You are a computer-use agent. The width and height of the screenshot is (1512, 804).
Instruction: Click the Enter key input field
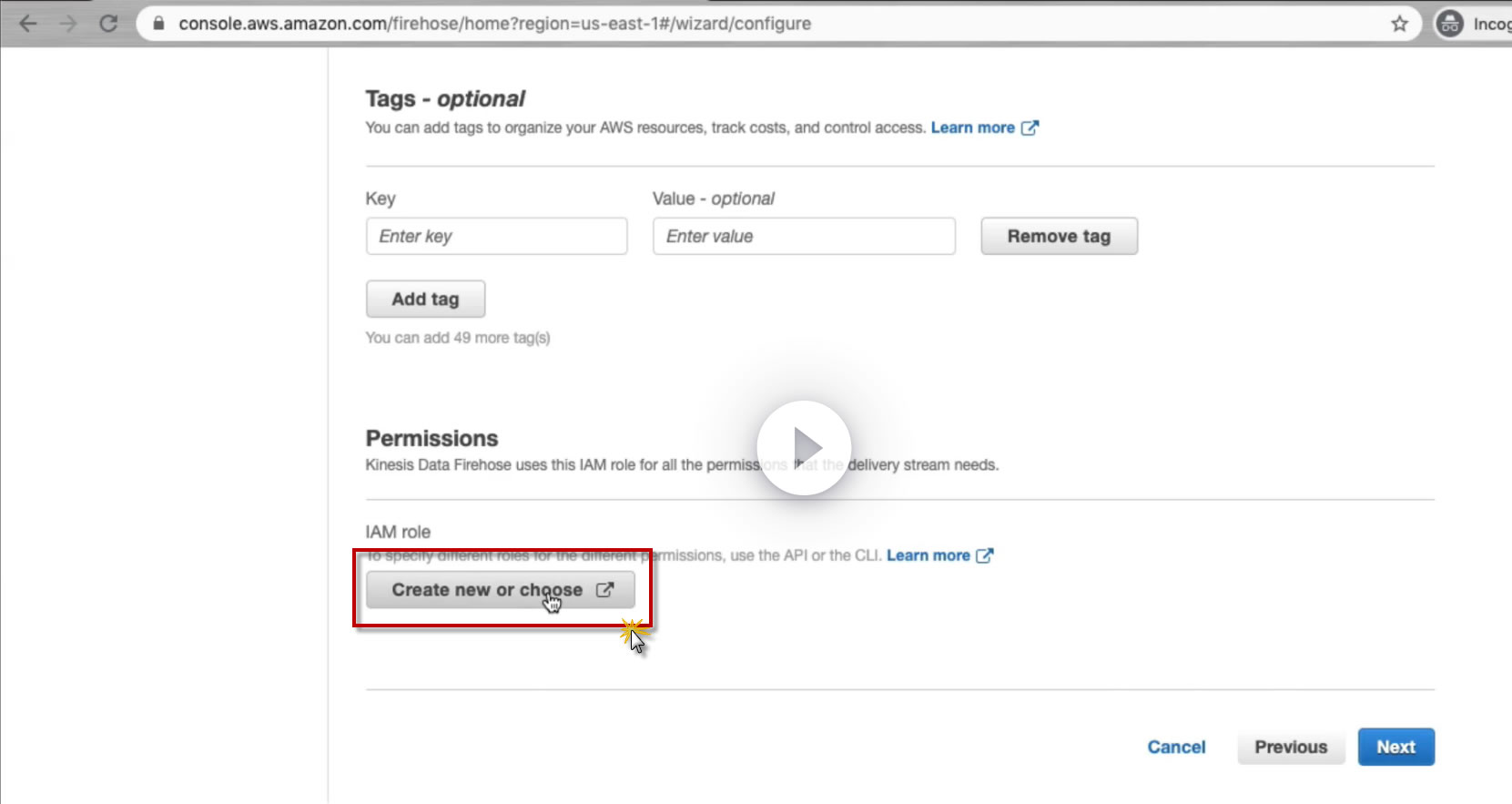(x=496, y=236)
